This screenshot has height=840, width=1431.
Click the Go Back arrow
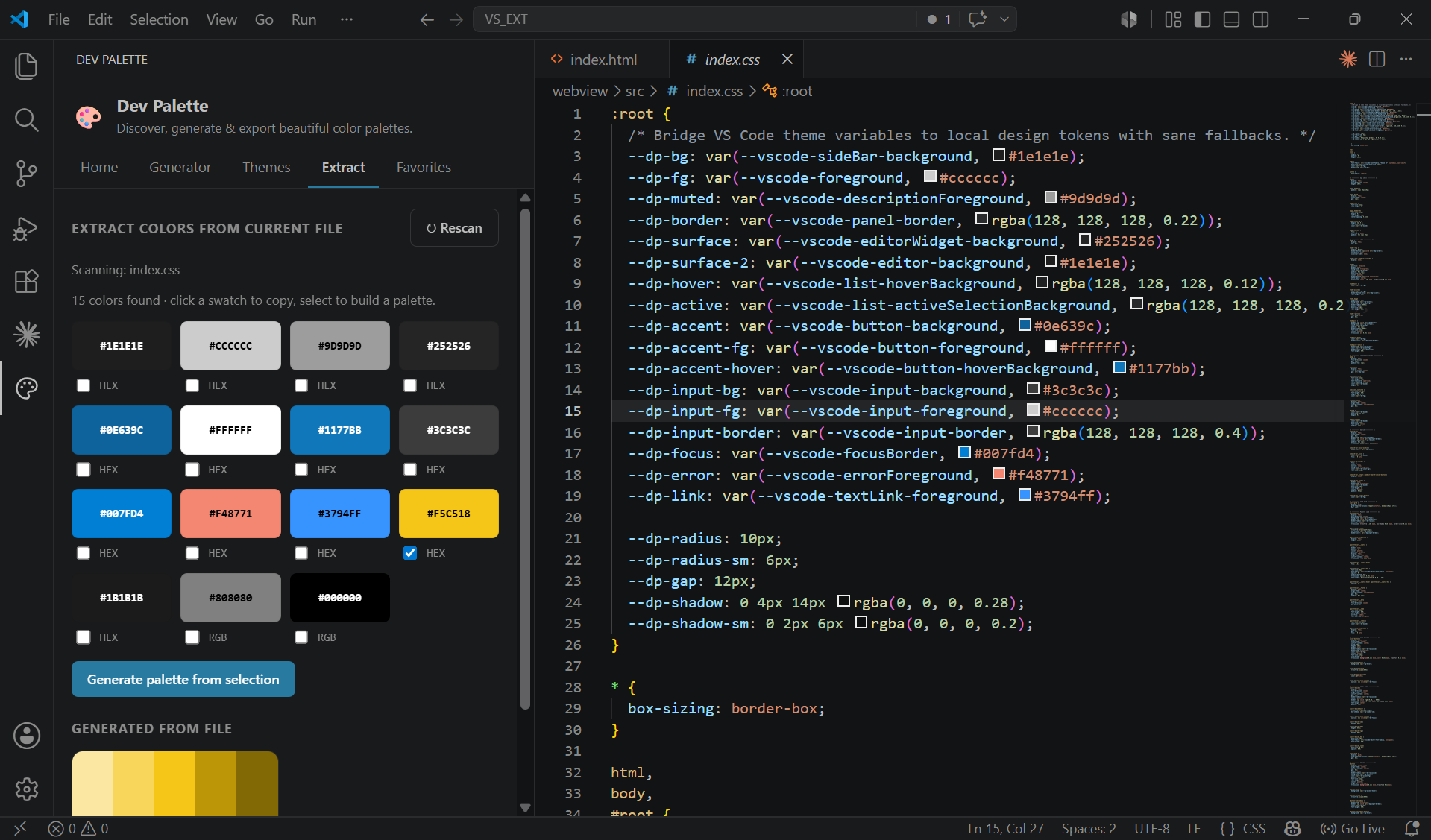(427, 19)
